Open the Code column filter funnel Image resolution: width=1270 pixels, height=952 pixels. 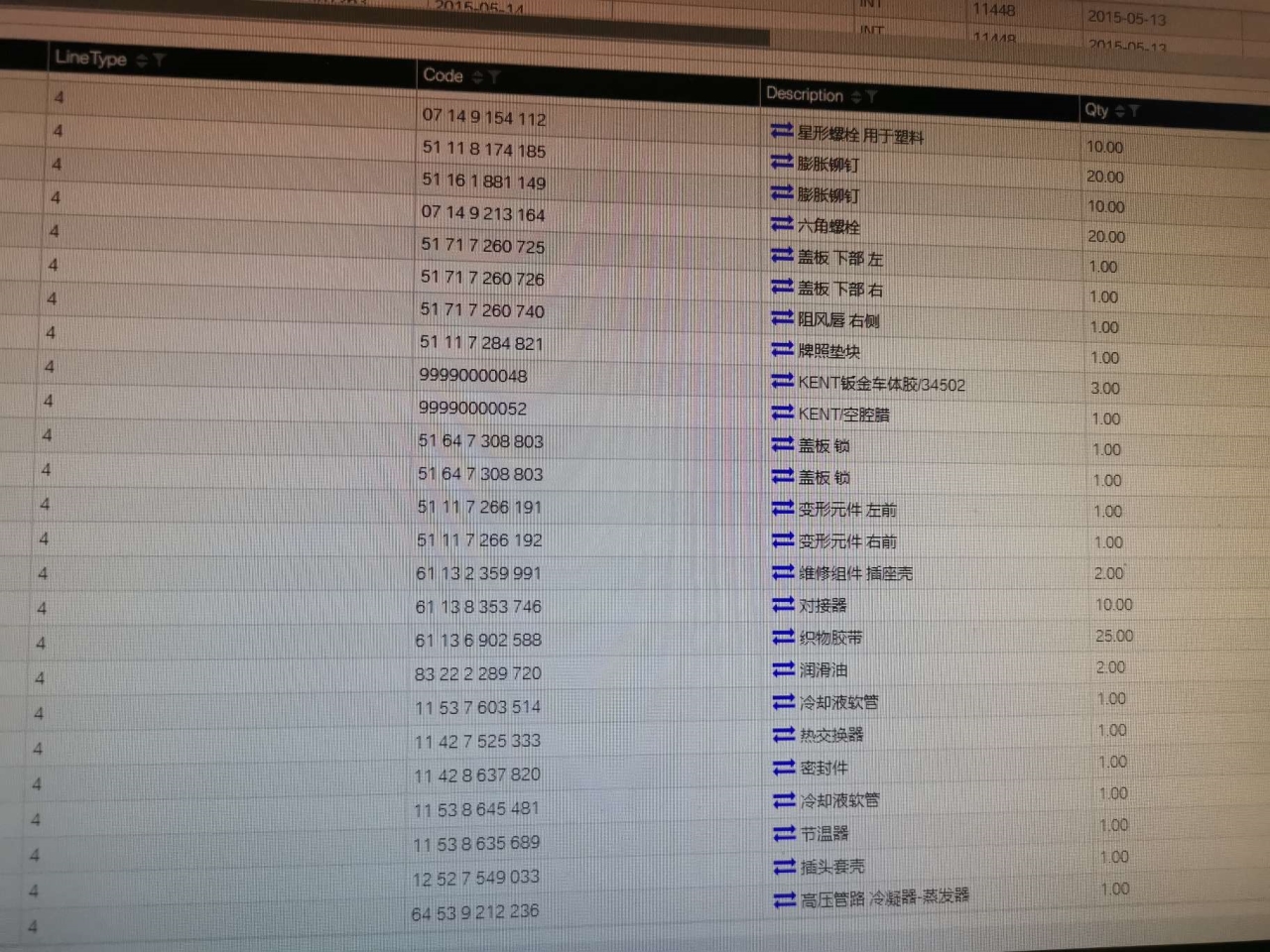coord(494,77)
